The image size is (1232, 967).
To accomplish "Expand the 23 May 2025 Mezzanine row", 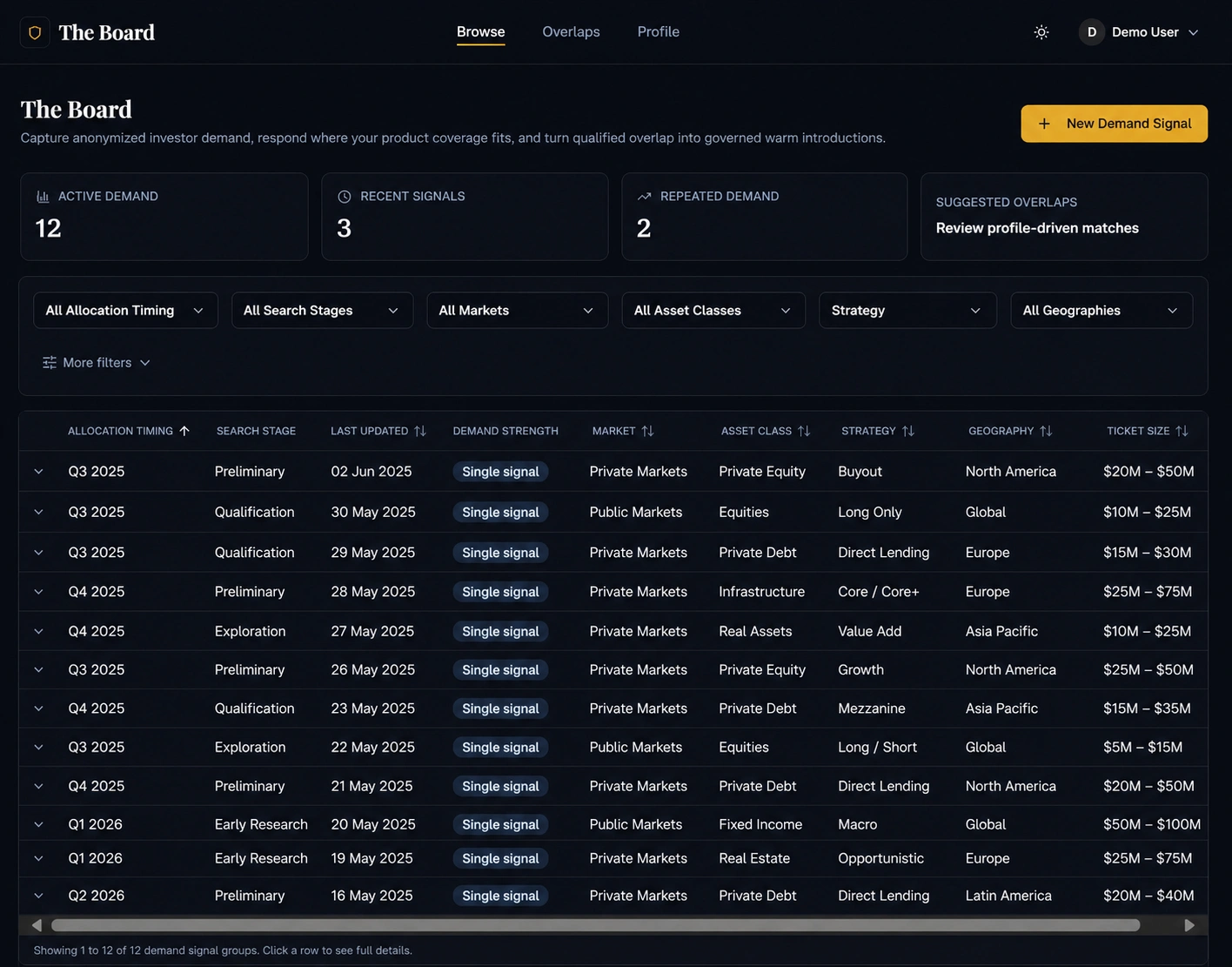I will 38,708.
